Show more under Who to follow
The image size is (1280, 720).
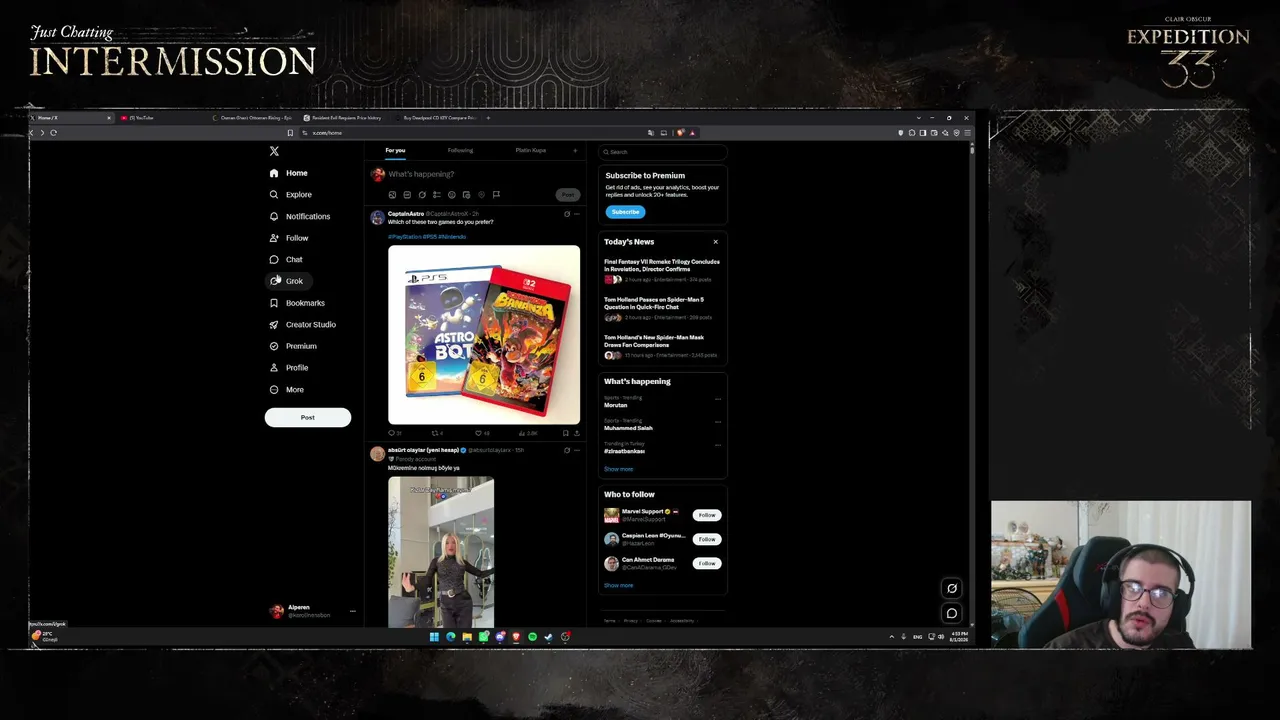pos(618,585)
